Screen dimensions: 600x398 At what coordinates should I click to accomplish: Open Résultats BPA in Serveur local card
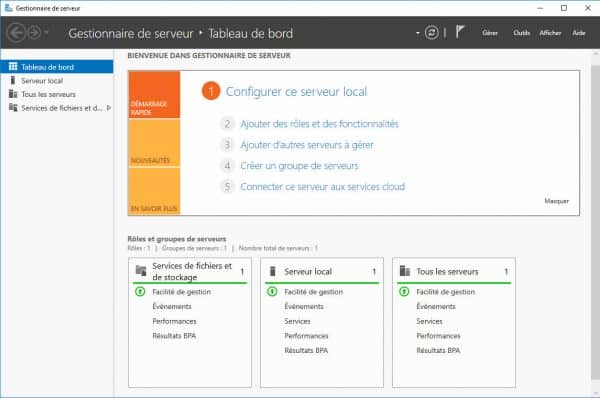click(306, 351)
